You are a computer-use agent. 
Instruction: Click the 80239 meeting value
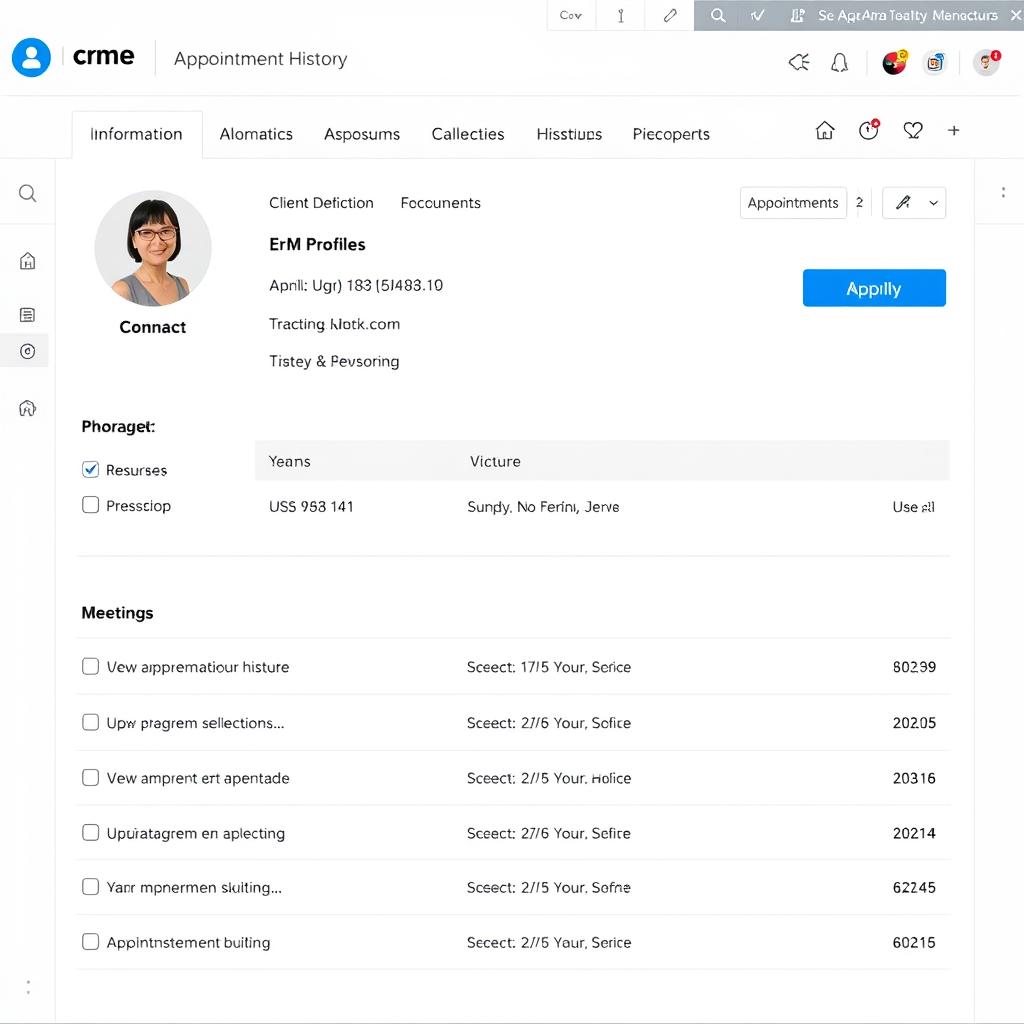[x=914, y=667]
